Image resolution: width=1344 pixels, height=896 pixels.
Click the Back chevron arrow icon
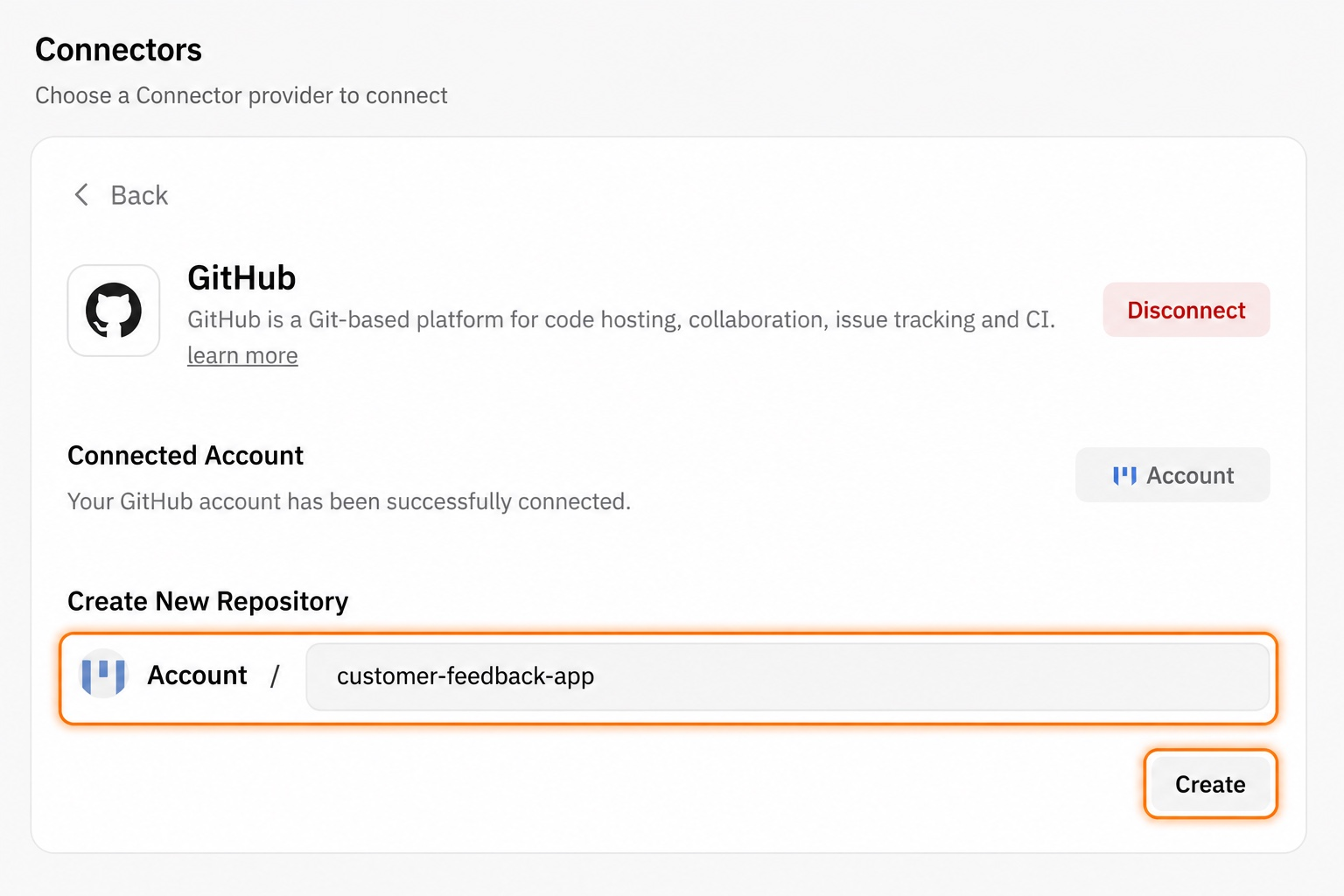pyautogui.click(x=81, y=194)
